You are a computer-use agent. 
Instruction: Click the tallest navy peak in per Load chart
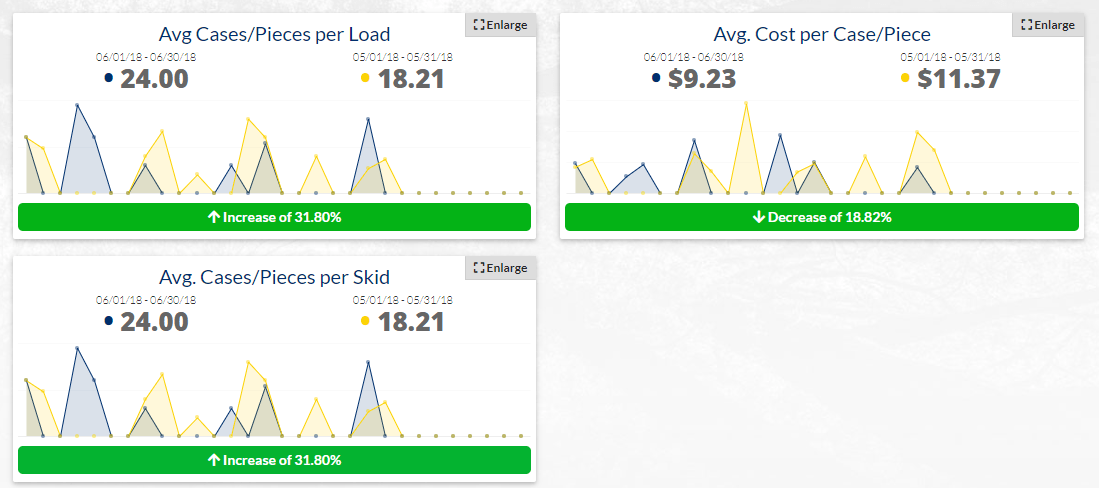pyautogui.click(x=77, y=105)
